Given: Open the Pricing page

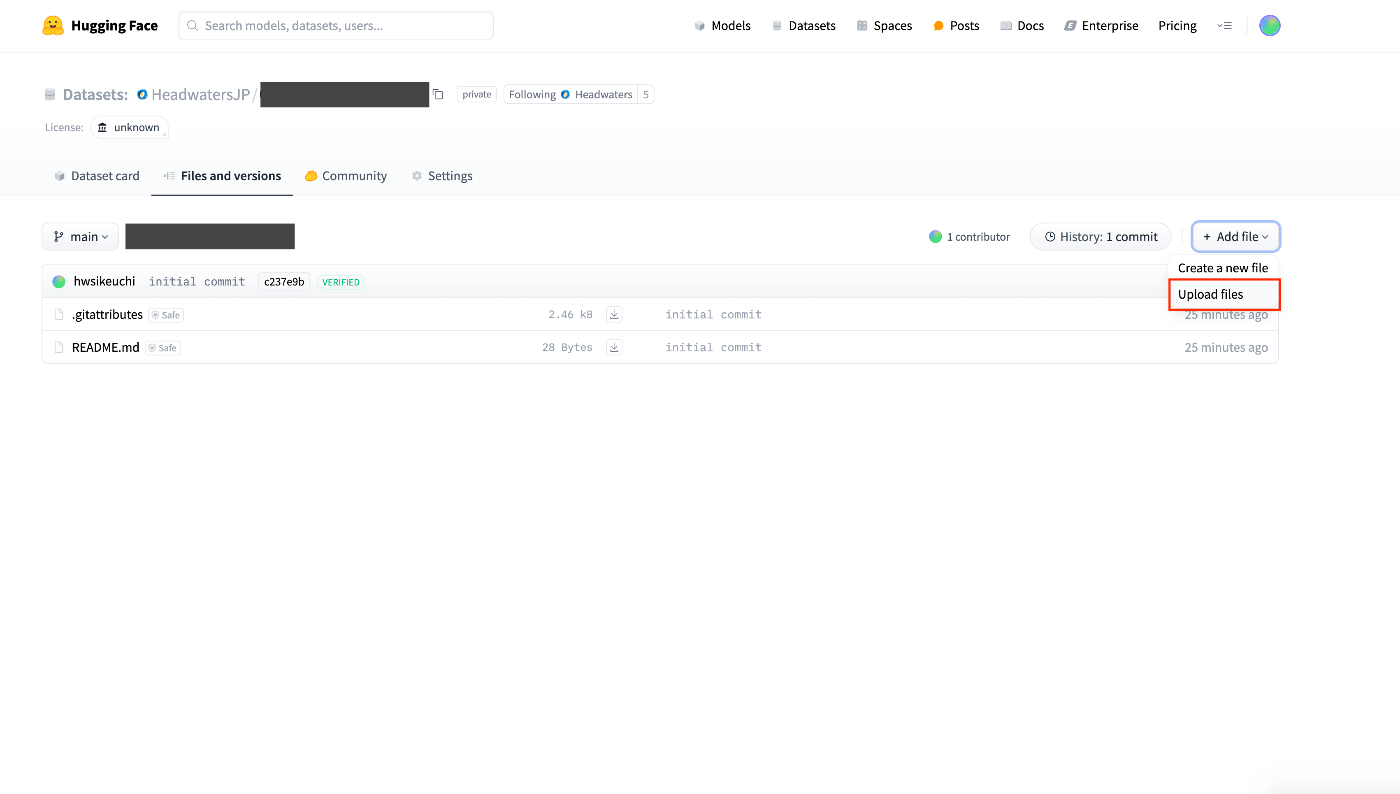Looking at the screenshot, I should pos(1177,26).
